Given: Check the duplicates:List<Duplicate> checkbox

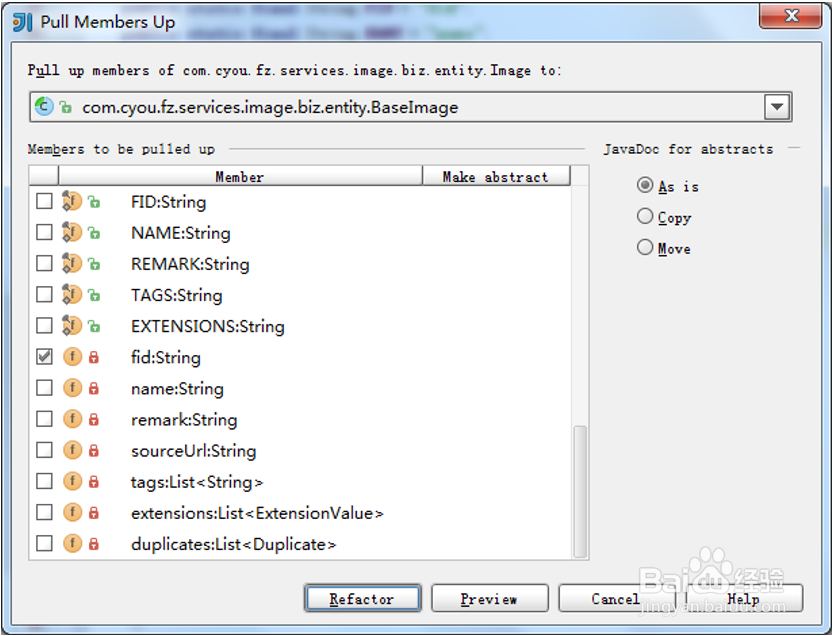Looking at the screenshot, I should pos(42,544).
